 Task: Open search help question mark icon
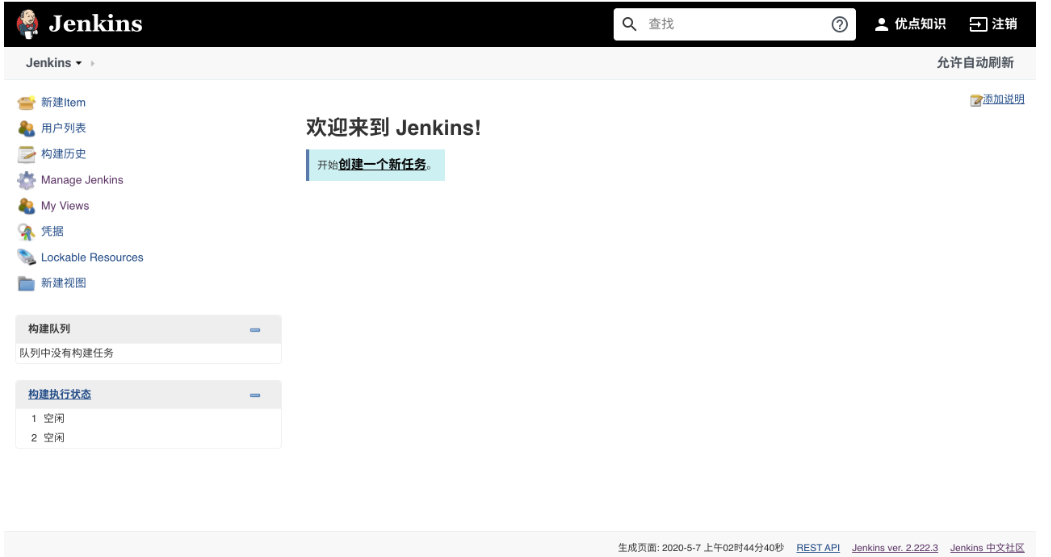(839, 24)
